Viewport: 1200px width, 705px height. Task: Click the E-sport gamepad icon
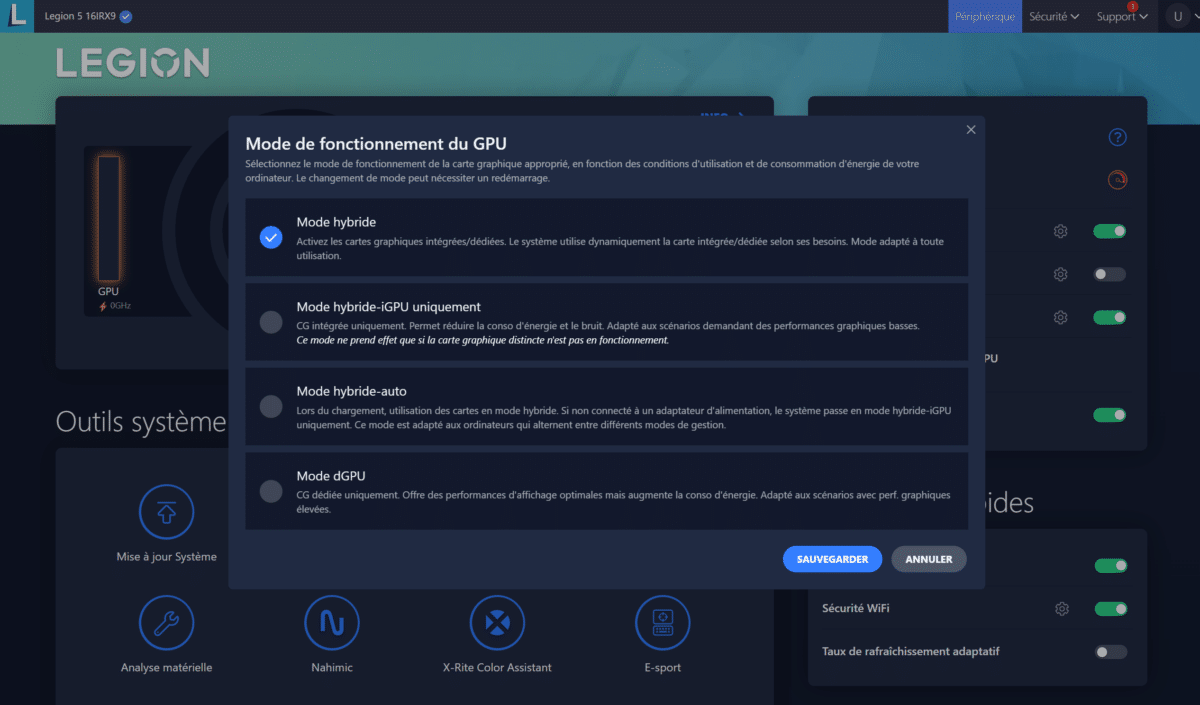coord(663,624)
